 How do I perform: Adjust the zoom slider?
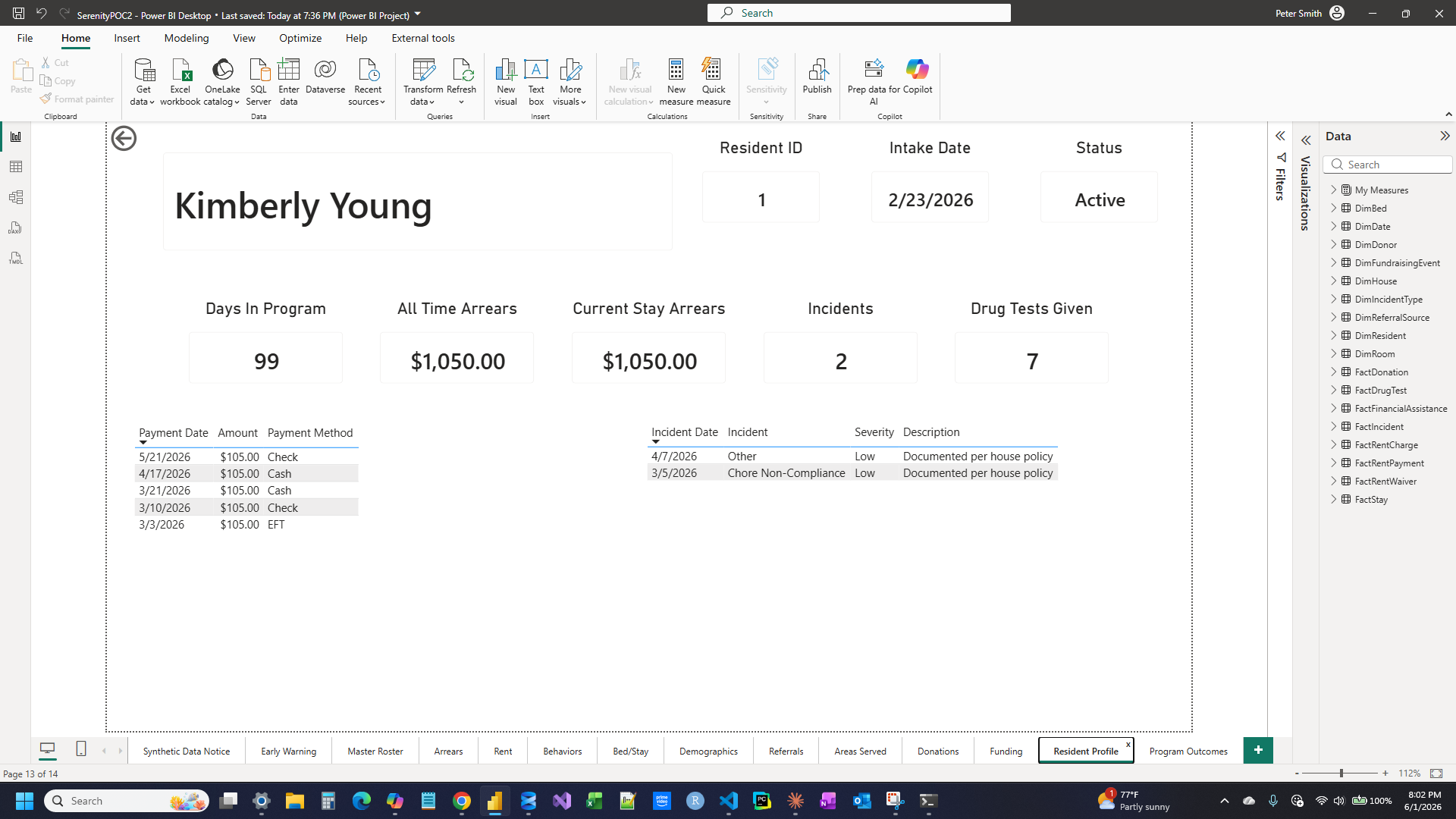click(x=1341, y=773)
